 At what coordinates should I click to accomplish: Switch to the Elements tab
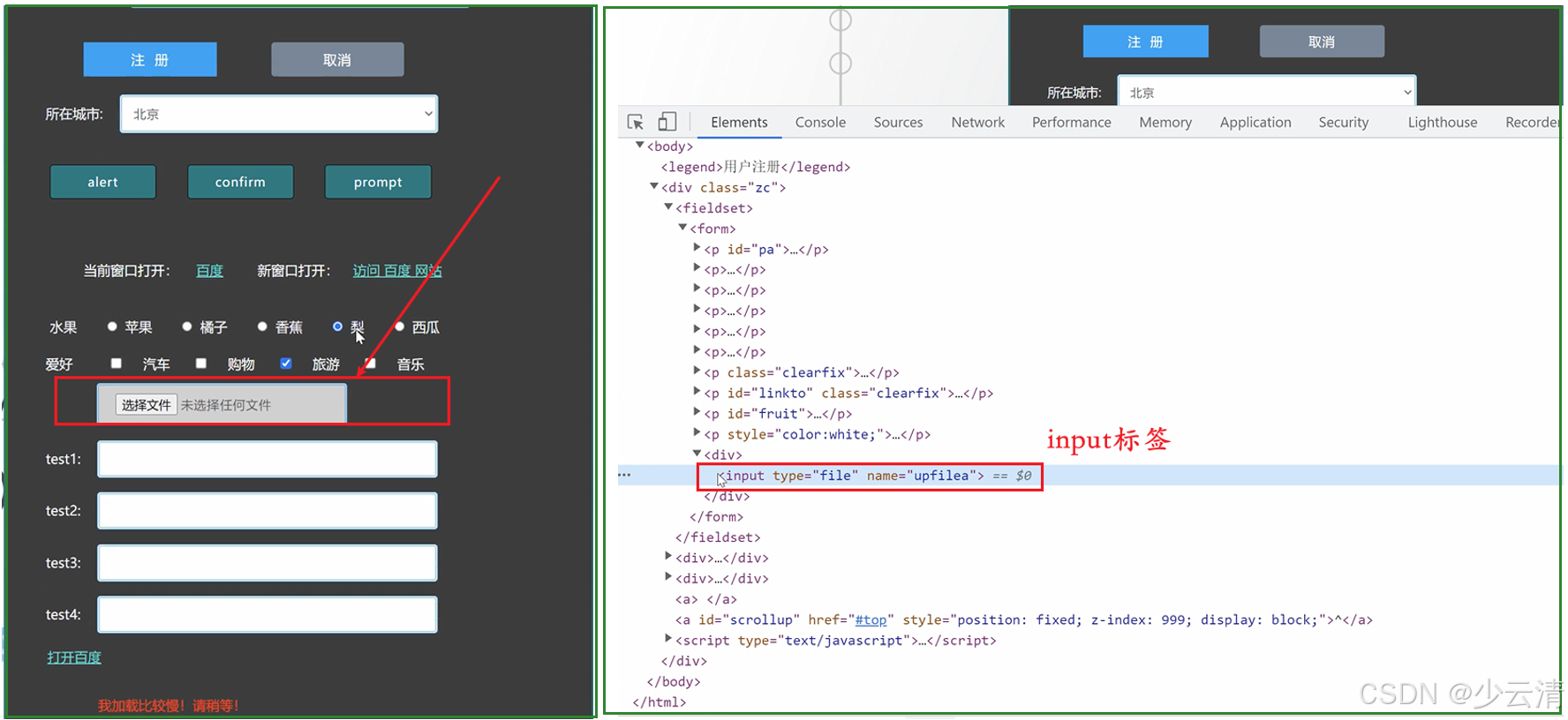click(x=739, y=123)
